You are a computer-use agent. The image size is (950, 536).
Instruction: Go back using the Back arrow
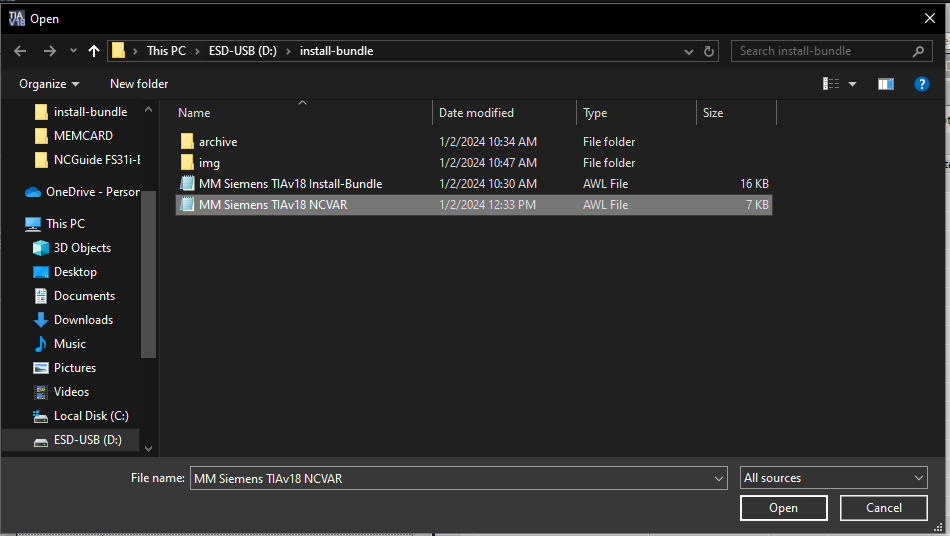pyautogui.click(x=20, y=51)
